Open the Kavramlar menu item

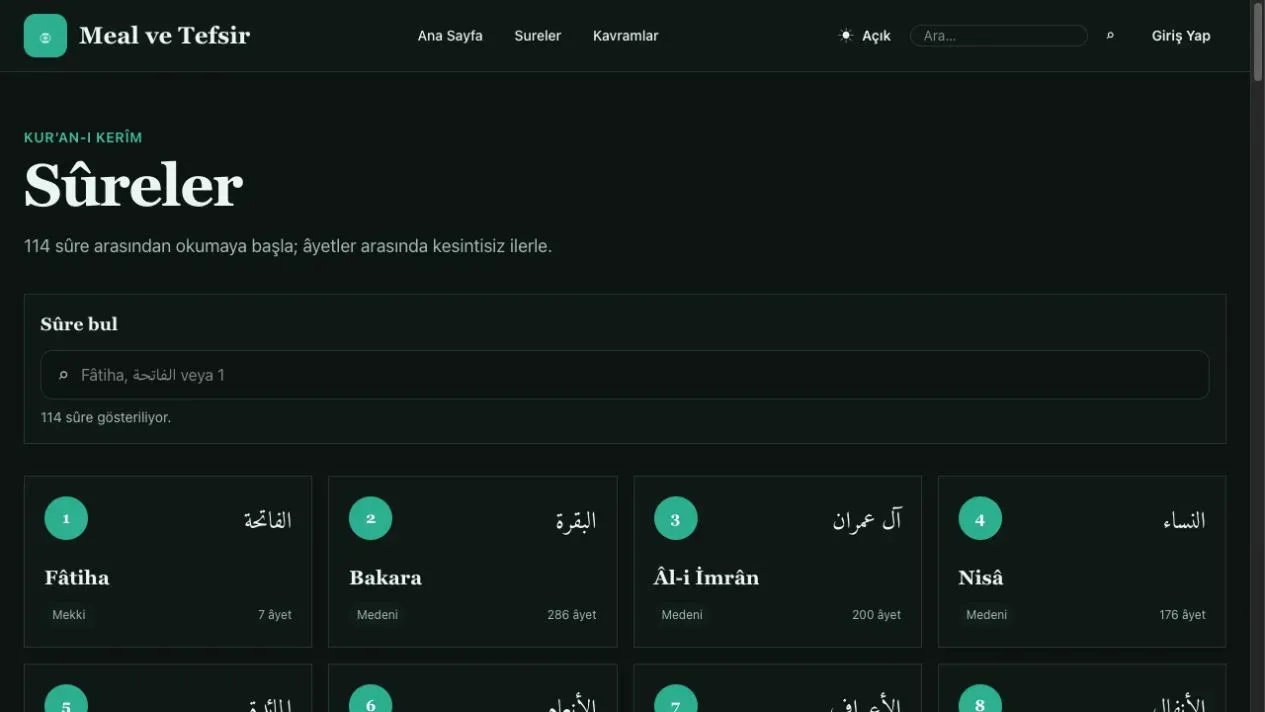pyautogui.click(x=625, y=36)
